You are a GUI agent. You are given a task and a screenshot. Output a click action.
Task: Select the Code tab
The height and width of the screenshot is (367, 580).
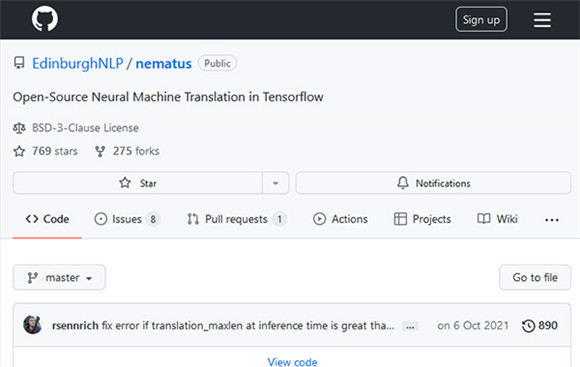(47, 219)
